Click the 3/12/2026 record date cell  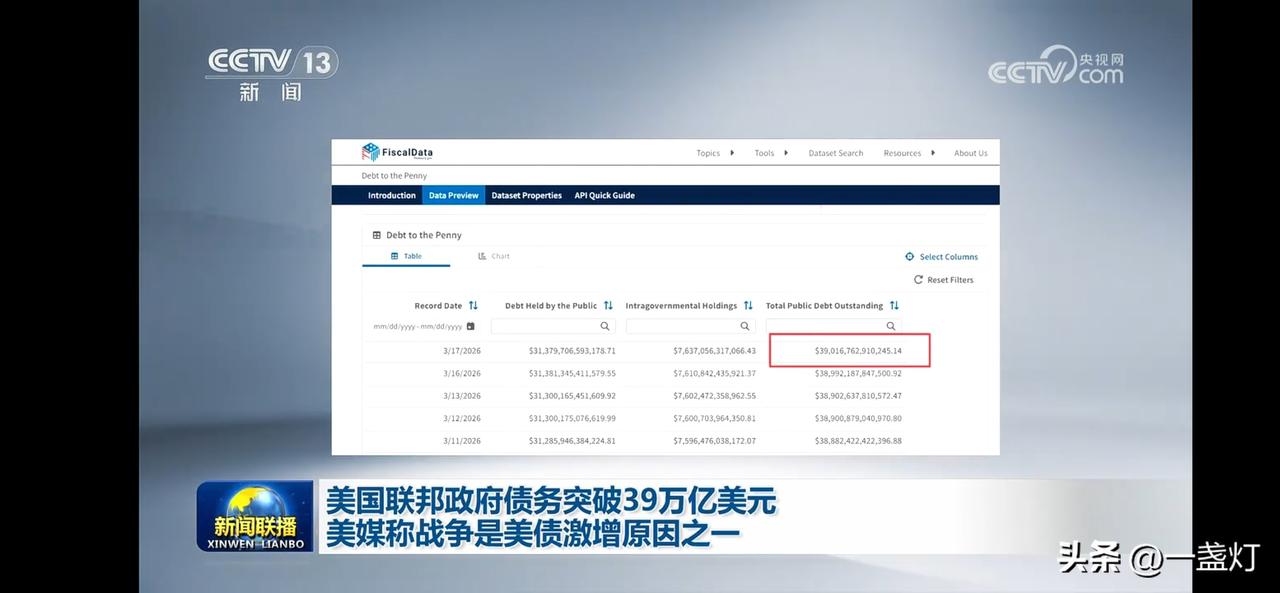pyautogui.click(x=462, y=419)
